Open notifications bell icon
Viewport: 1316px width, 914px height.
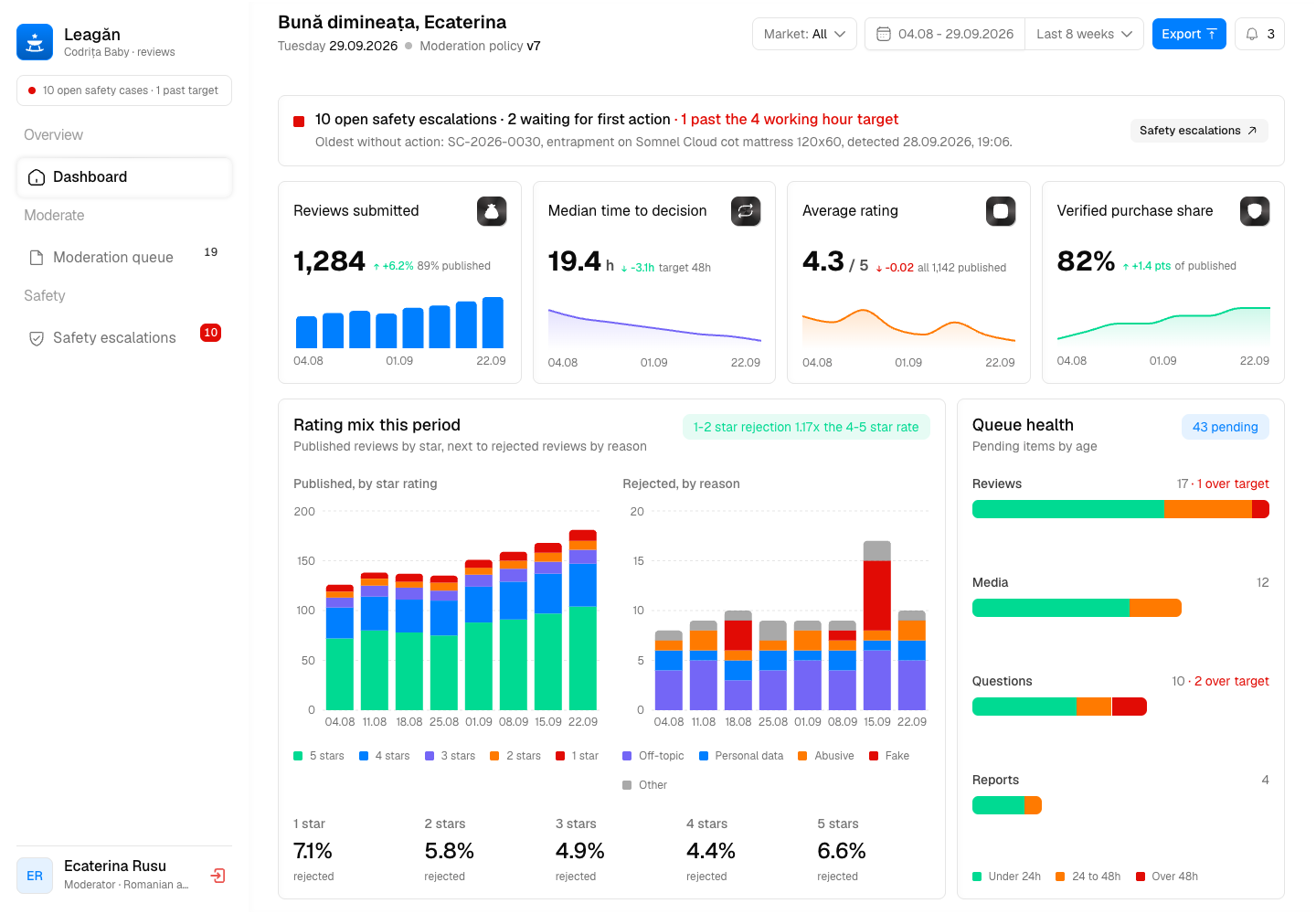click(1252, 34)
